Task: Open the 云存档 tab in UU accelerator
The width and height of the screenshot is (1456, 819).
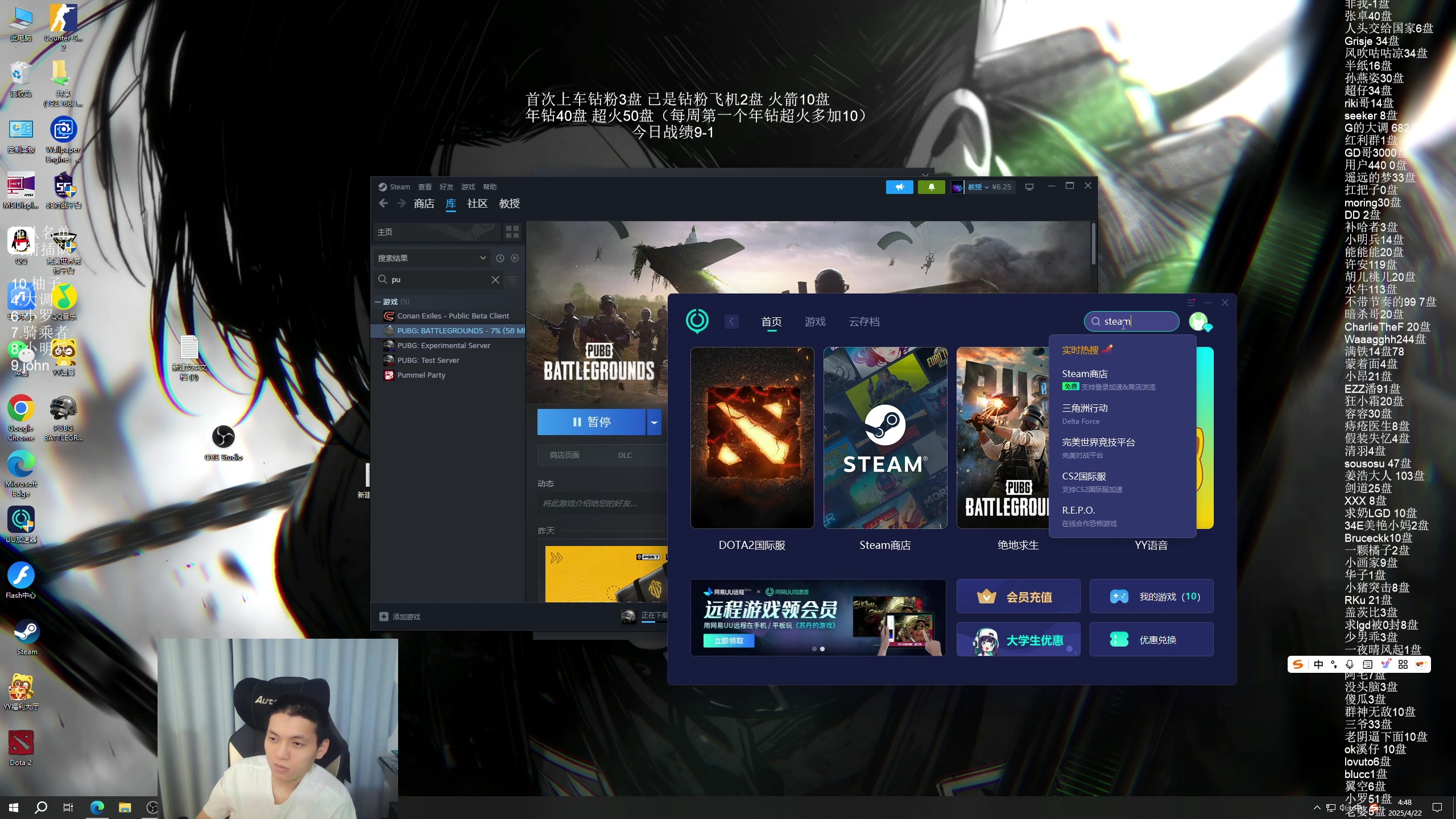Action: pos(864,322)
